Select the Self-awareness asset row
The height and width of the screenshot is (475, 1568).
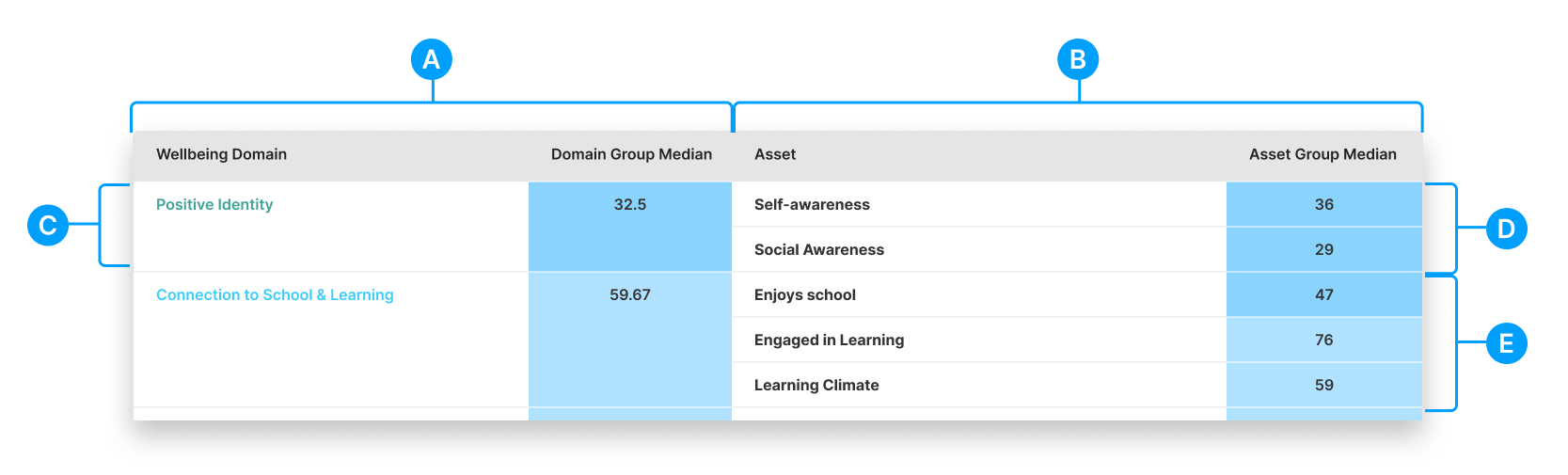[x=812, y=204]
